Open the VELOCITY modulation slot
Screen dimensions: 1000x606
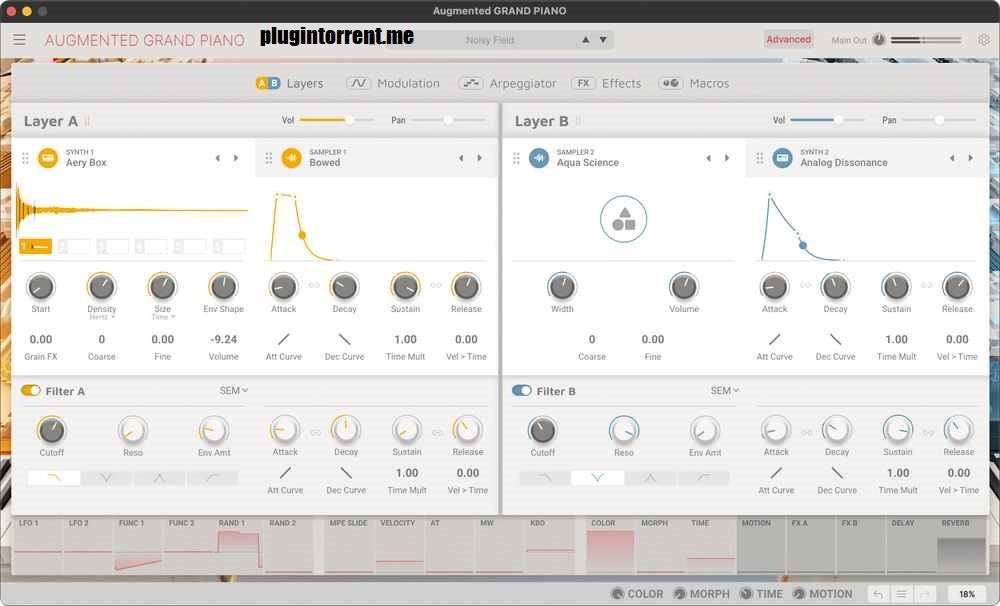point(399,545)
